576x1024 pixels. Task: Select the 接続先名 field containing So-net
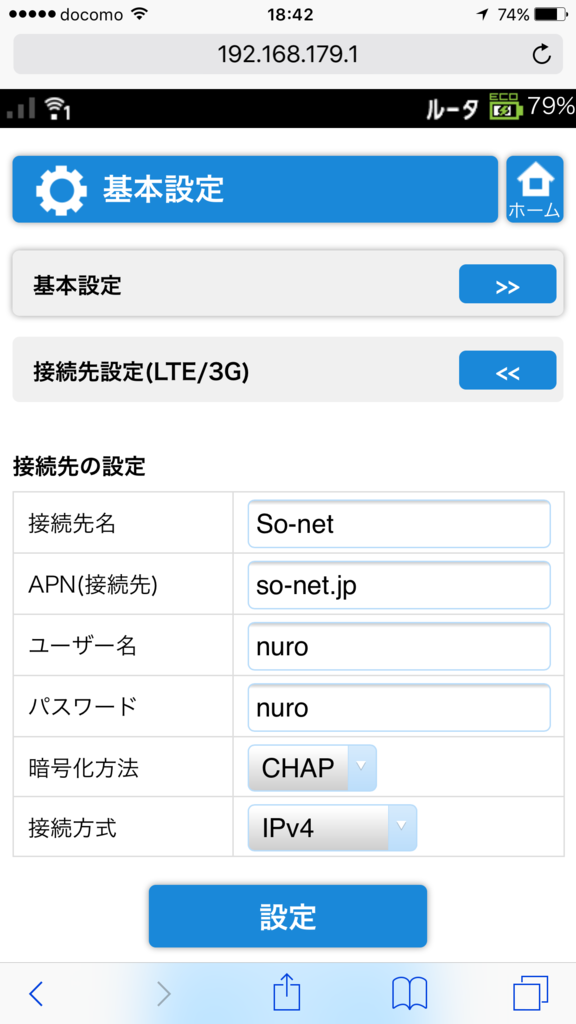click(x=399, y=524)
